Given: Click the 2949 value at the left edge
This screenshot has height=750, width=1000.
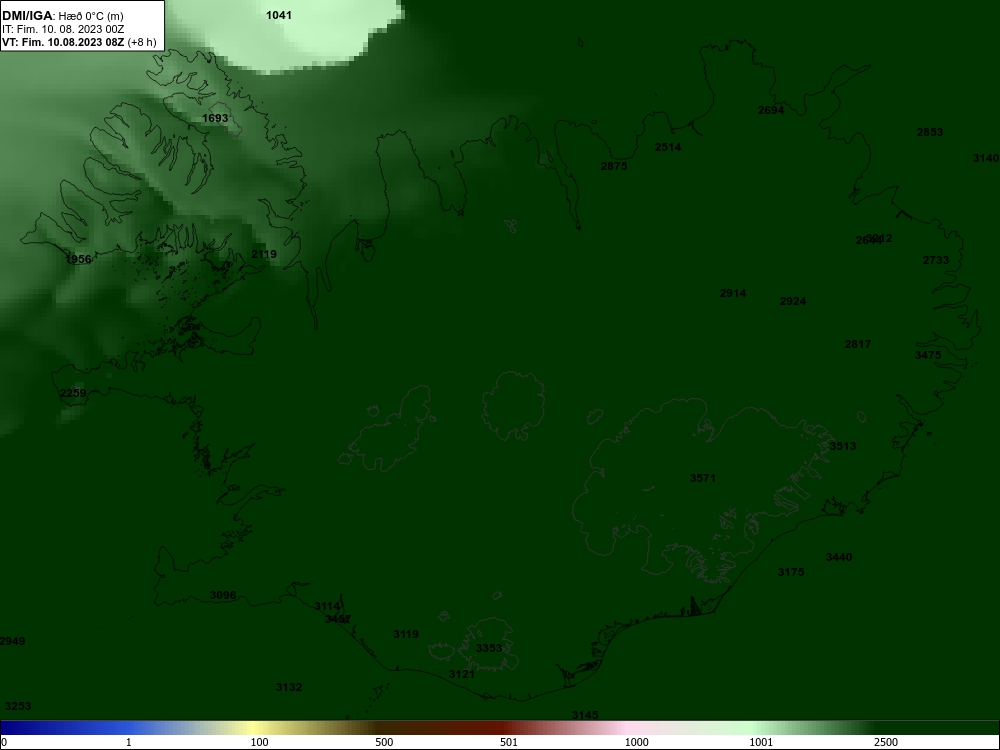Looking at the screenshot, I should pos(12,641).
